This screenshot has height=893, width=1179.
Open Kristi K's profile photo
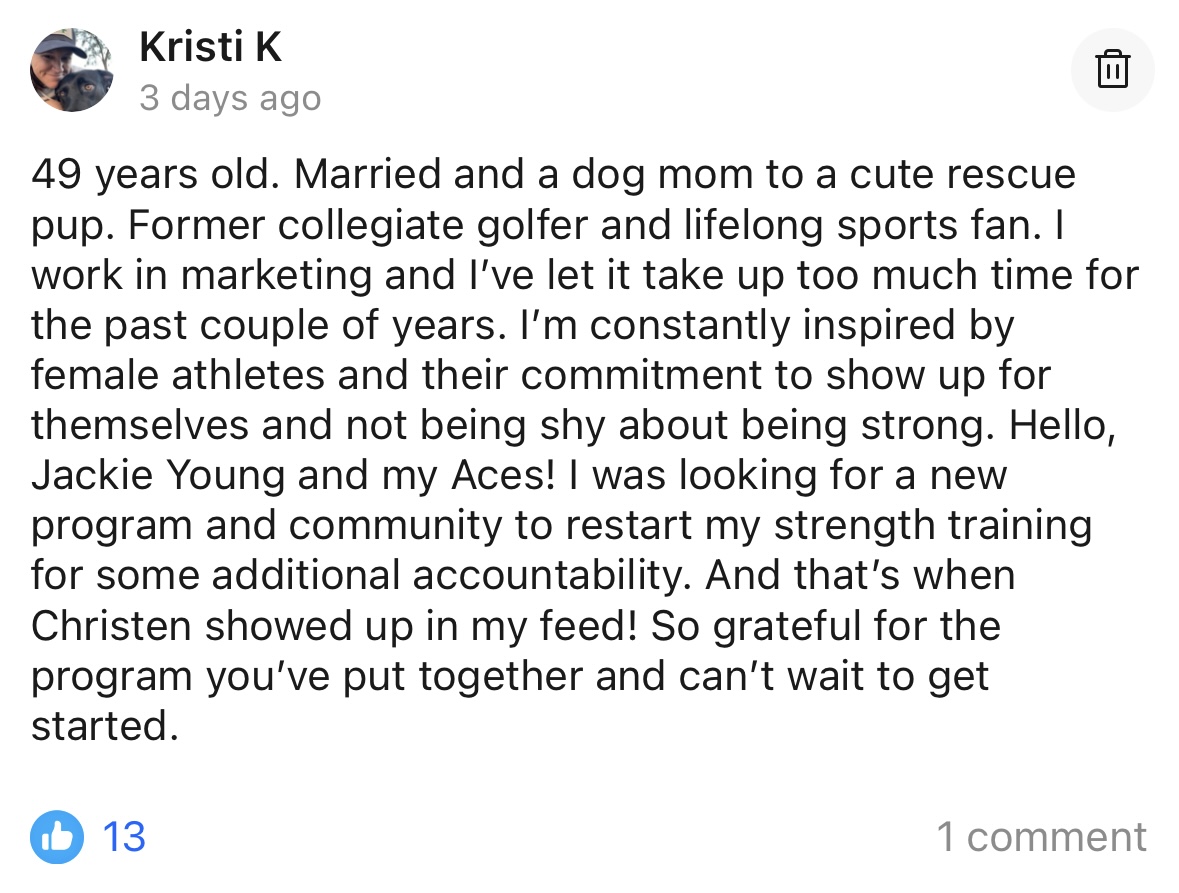tap(72, 70)
